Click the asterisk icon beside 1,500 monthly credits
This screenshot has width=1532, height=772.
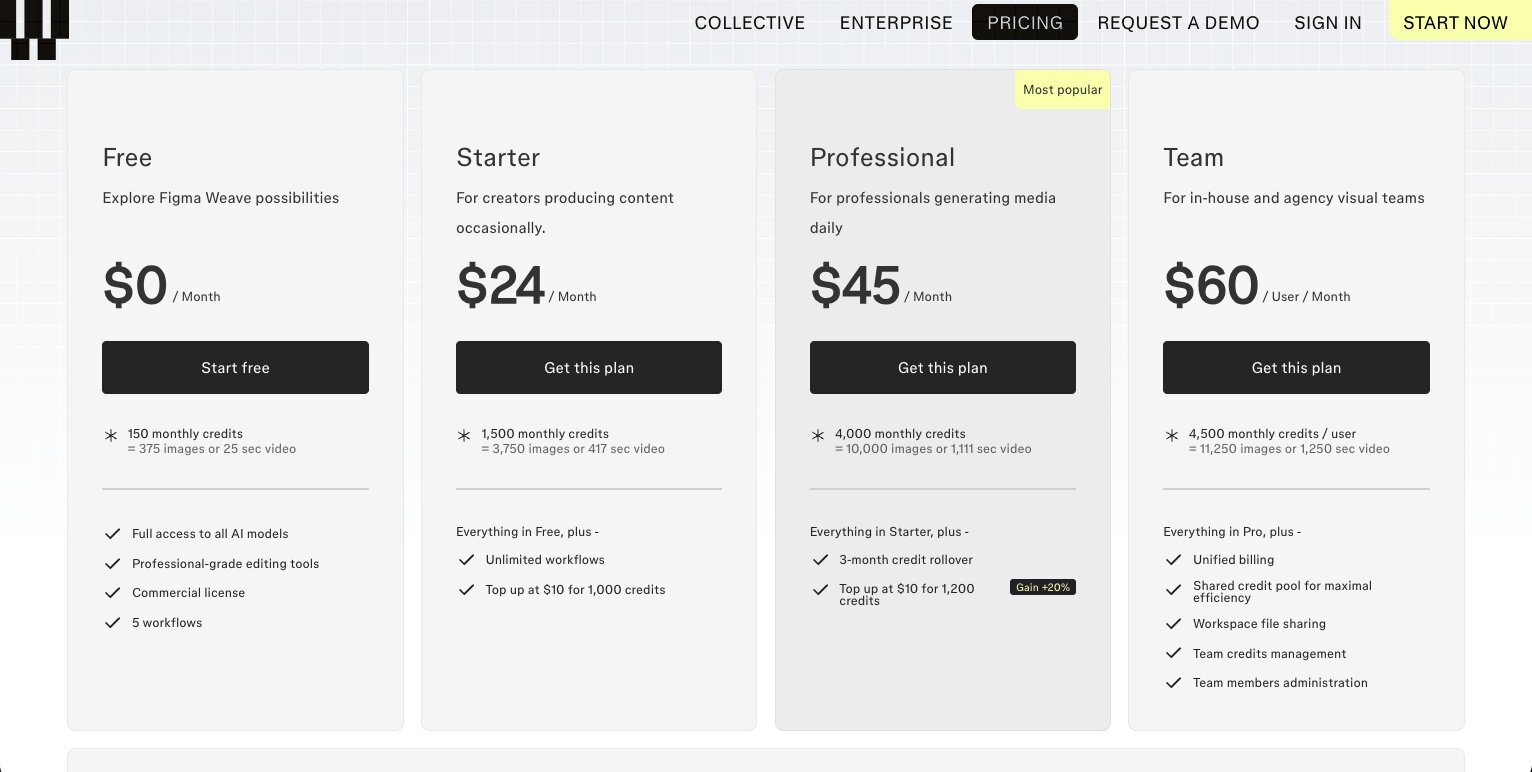pos(464,436)
